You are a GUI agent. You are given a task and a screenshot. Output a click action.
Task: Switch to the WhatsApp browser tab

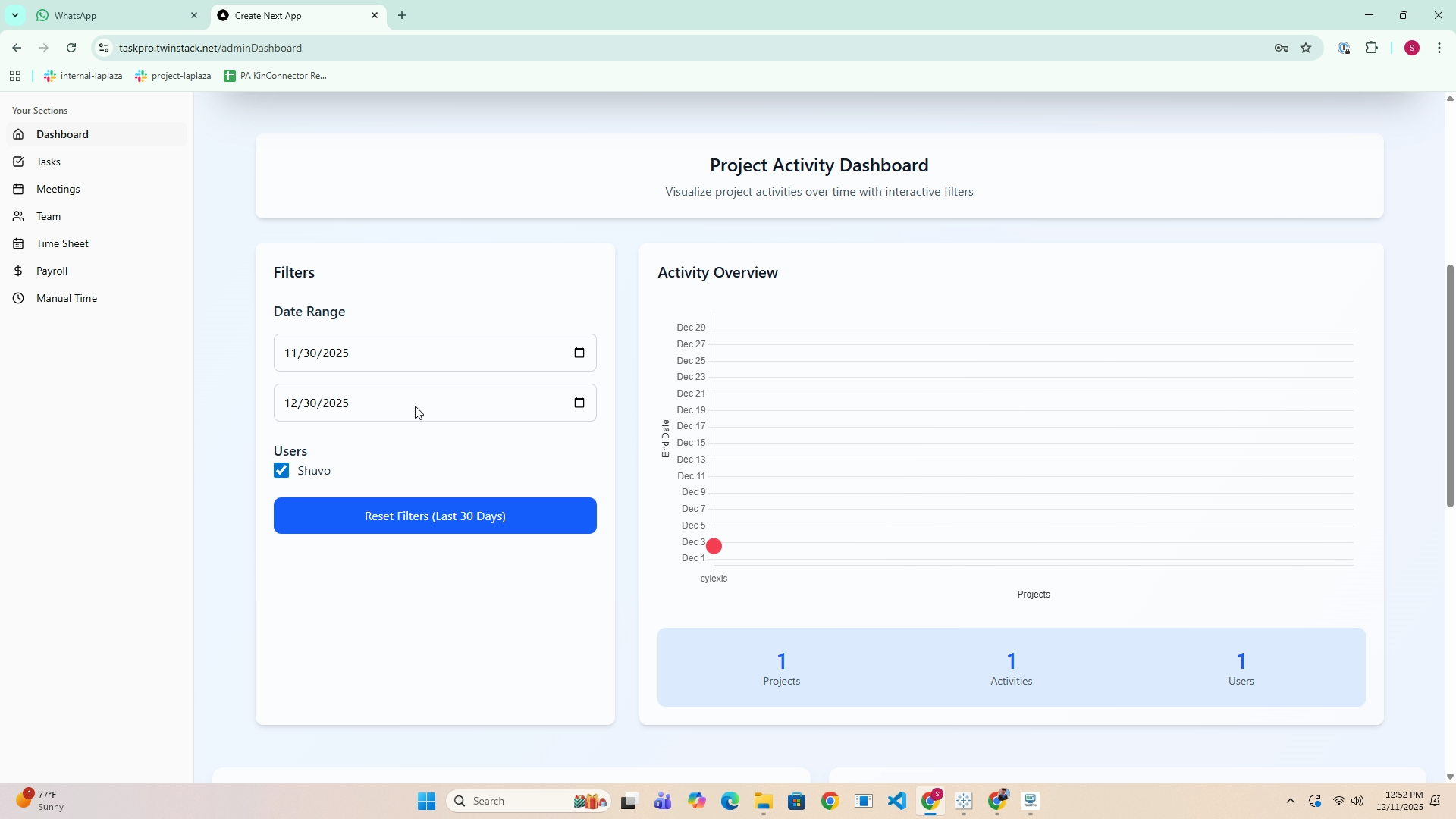(x=114, y=15)
